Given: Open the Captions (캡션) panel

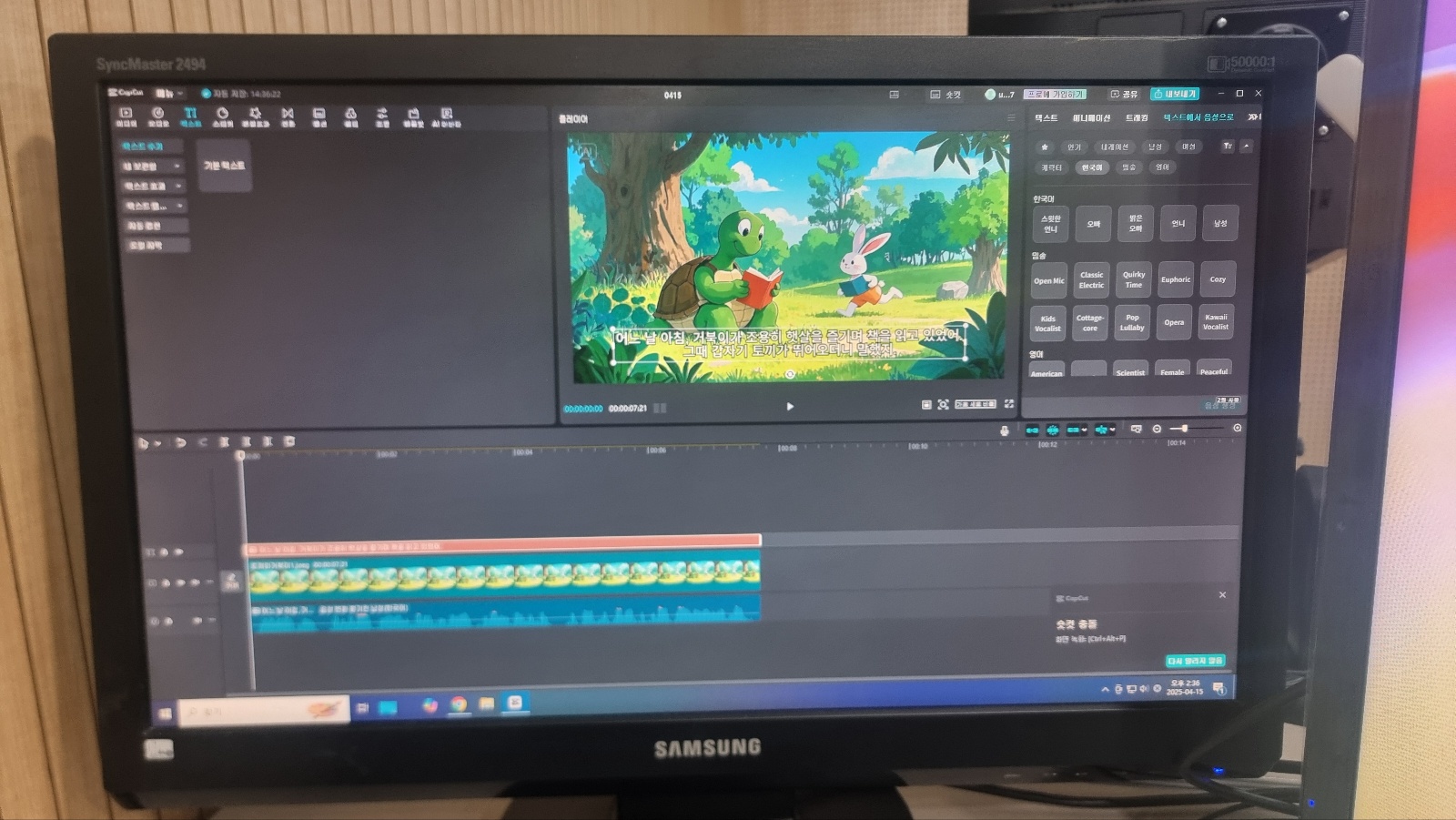Looking at the screenshot, I should pyautogui.click(x=319, y=117).
